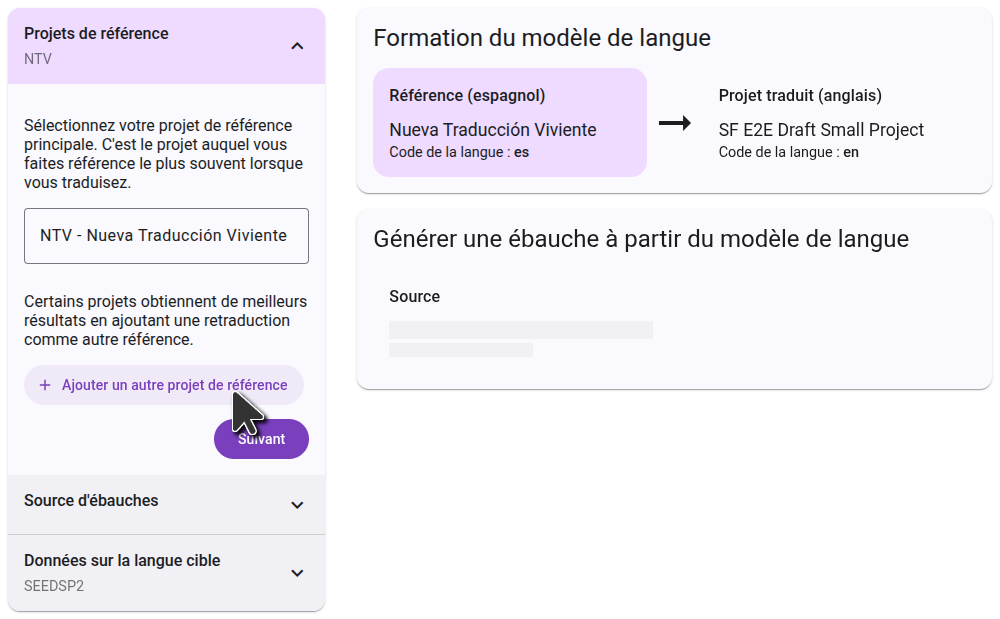Click the Générer une ébauche heading

pyautogui.click(x=641, y=239)
